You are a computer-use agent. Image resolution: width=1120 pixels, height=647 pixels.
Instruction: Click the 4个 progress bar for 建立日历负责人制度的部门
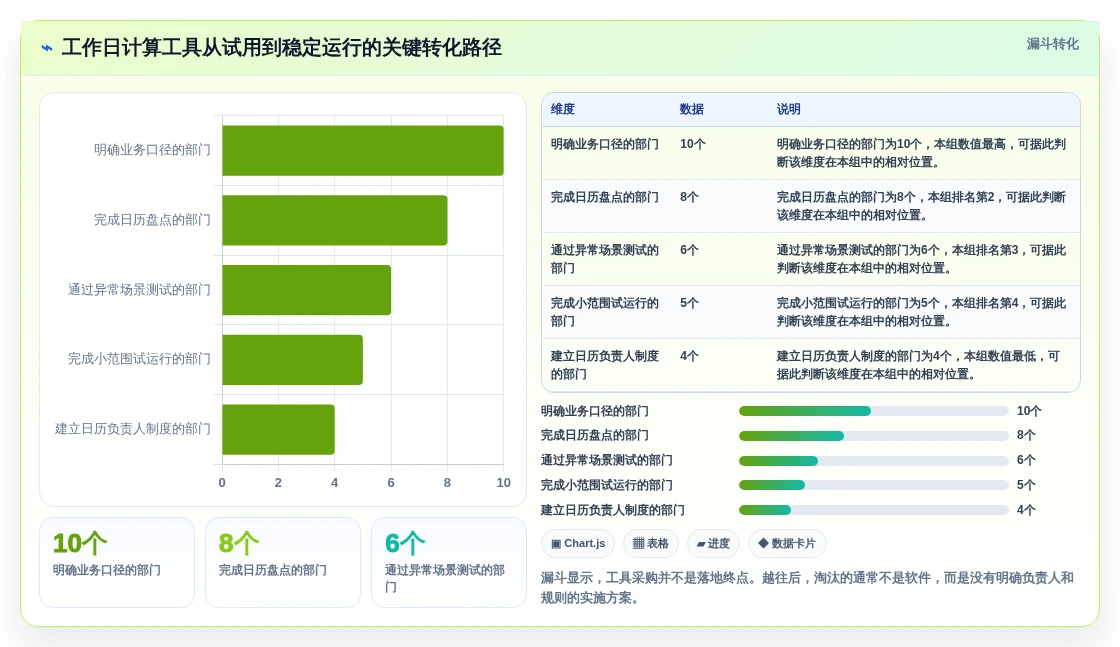click(x=874, y=510)
